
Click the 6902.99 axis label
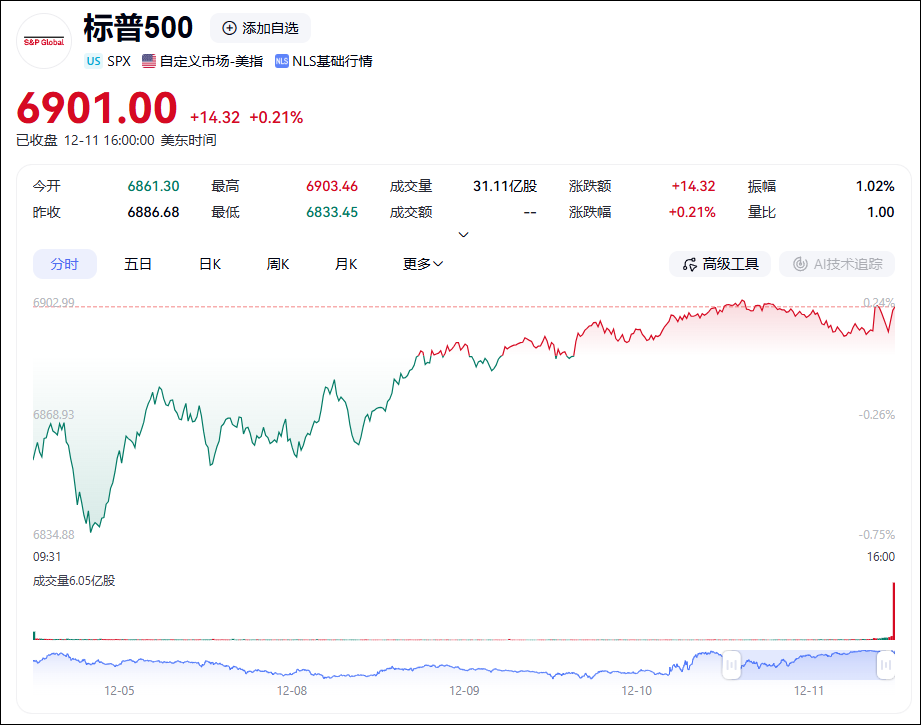[x=53, y=303]
